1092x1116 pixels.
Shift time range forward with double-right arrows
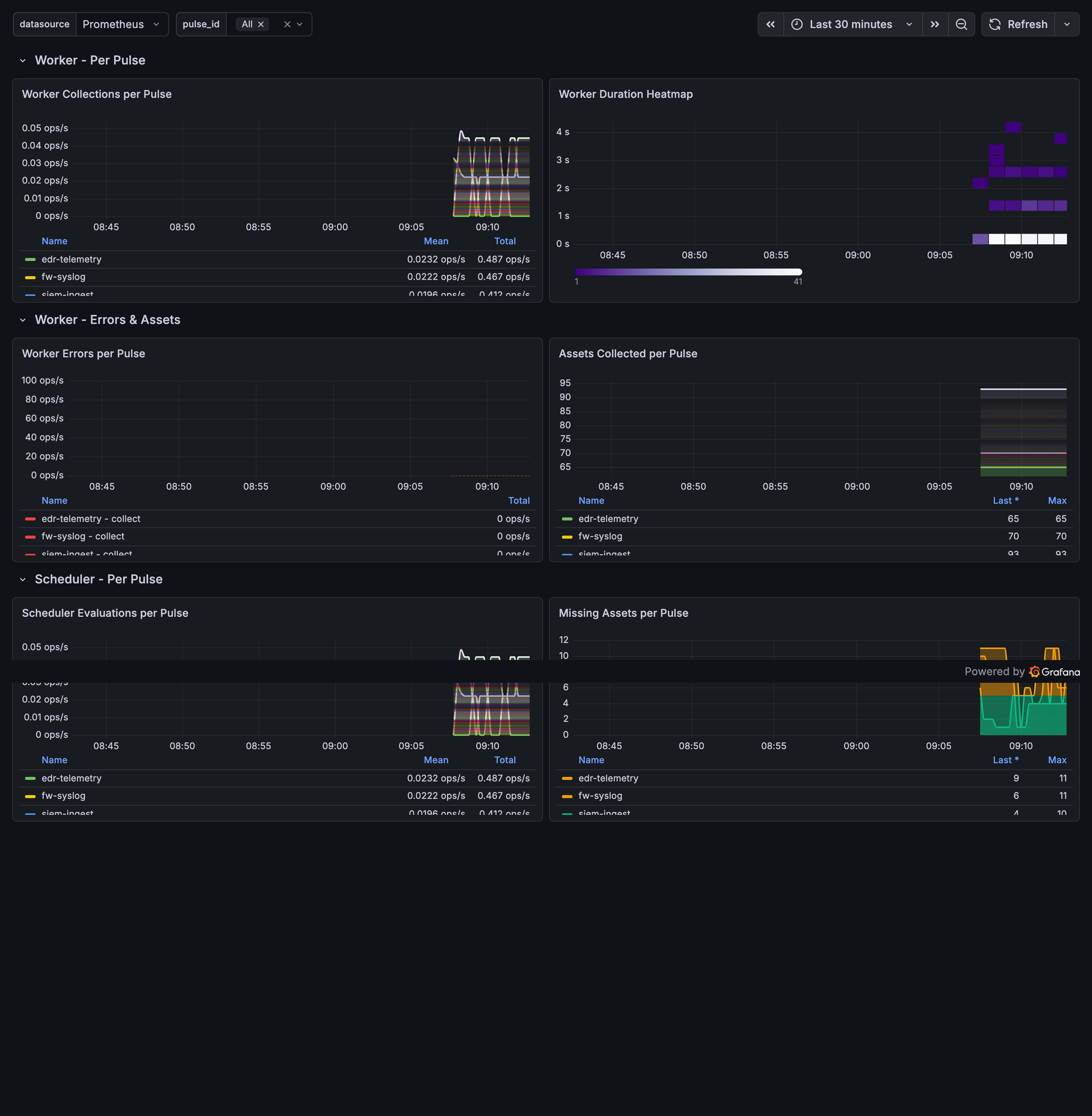935,24
